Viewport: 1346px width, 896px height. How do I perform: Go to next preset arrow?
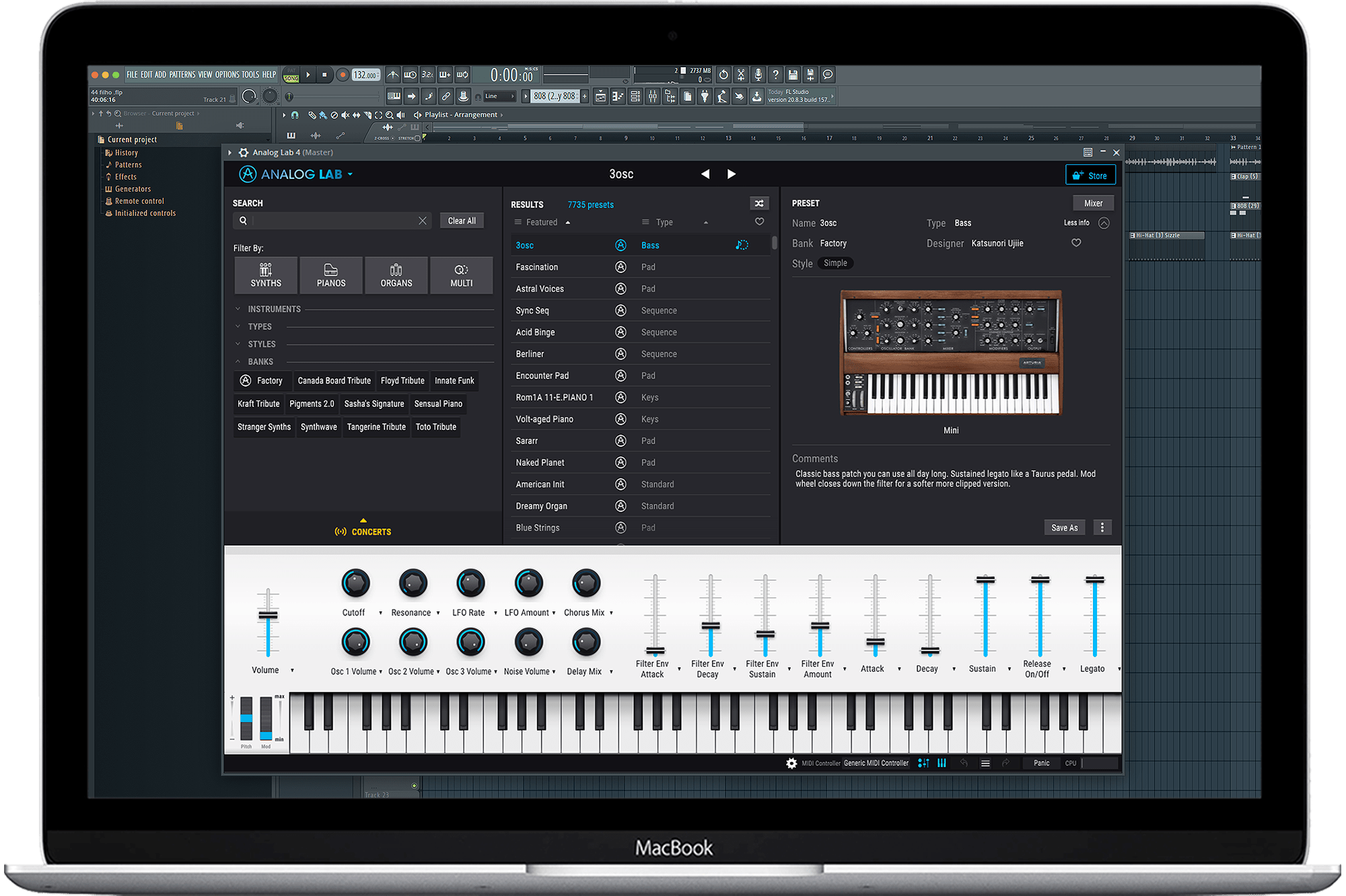tap(732, 174)
